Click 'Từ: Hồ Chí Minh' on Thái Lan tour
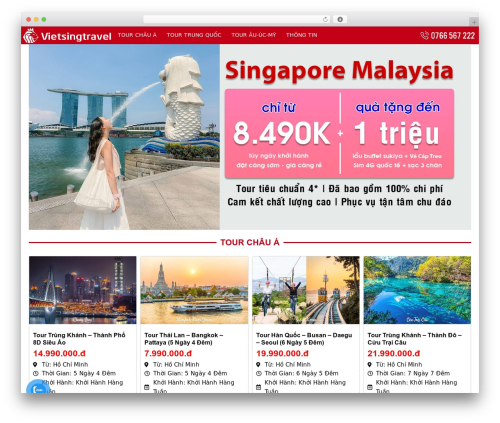Viewport: 500px width, 423px height. [x=176, y=364]
